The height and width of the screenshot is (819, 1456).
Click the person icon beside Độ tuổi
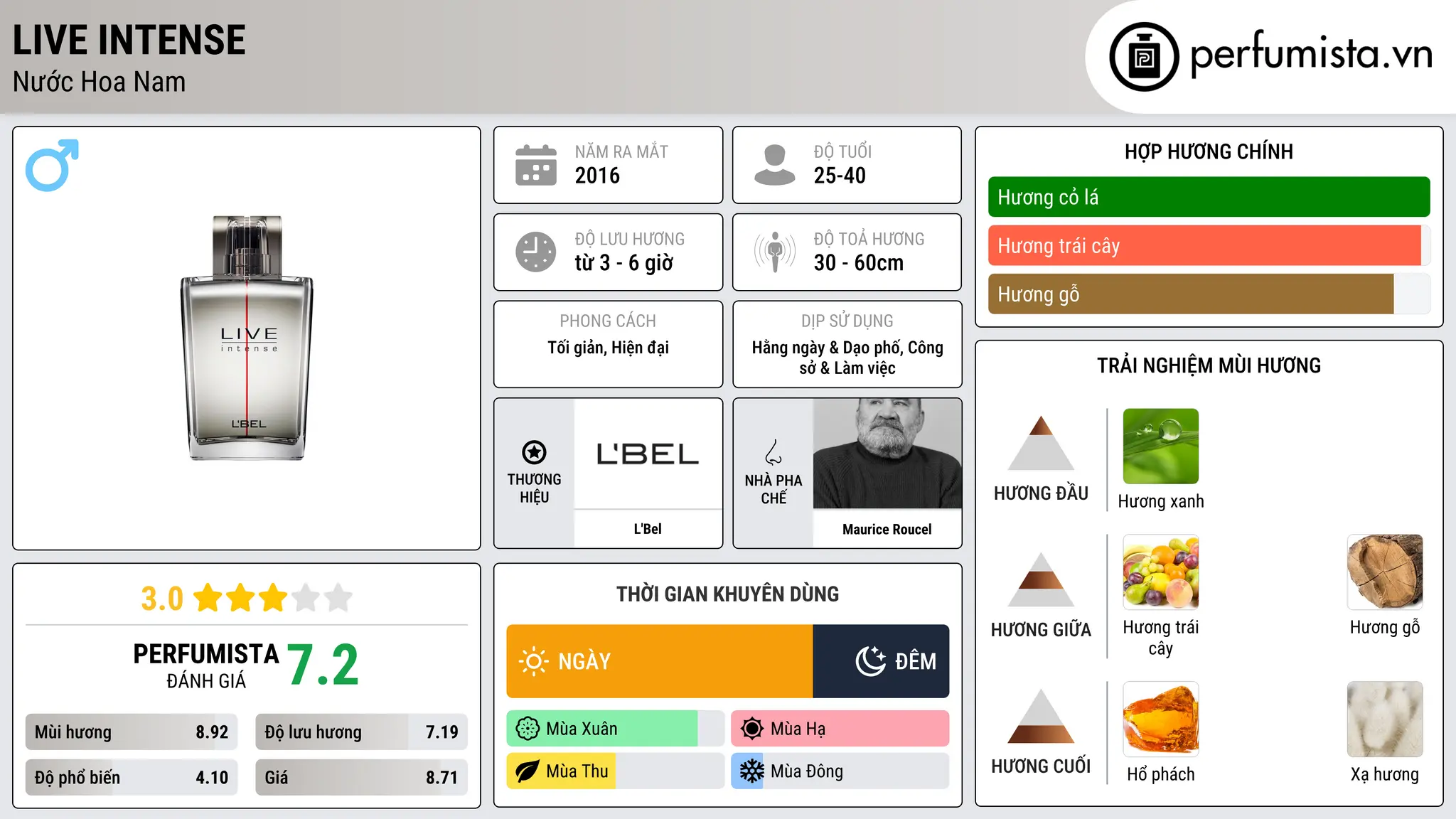[775, 165]
